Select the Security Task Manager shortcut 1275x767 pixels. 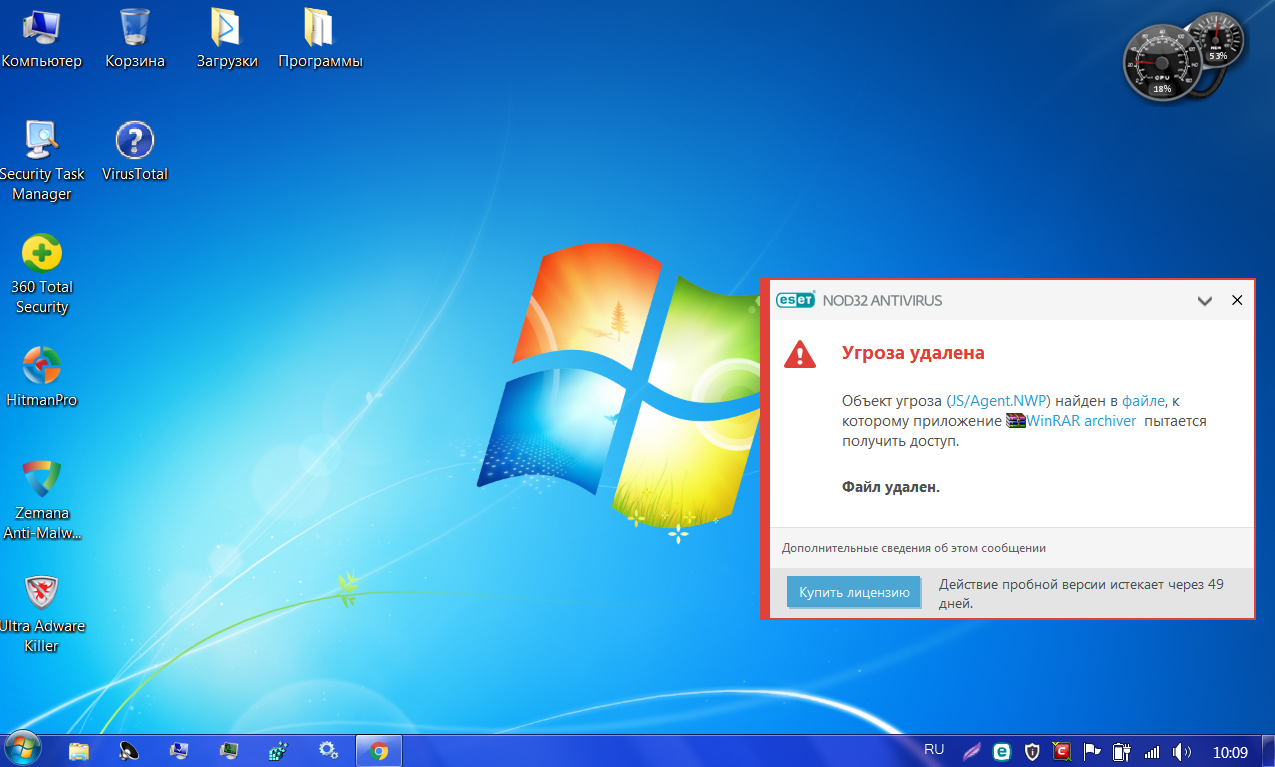(x=41, y=160)
